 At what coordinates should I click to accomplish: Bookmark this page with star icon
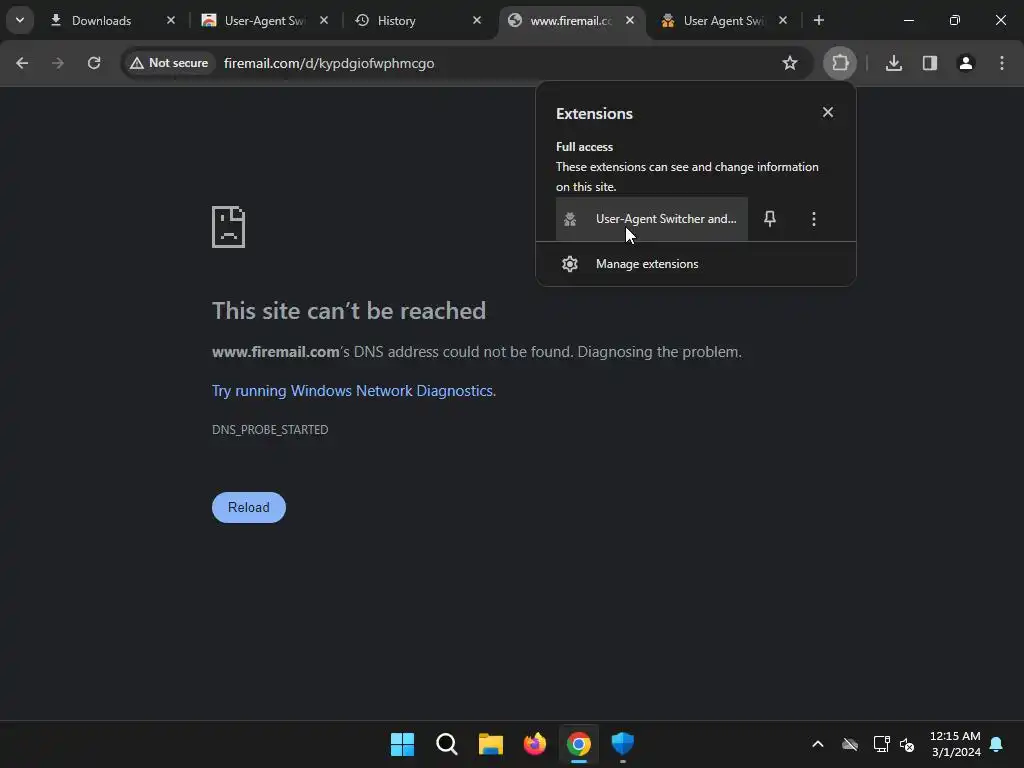(790, 63)
